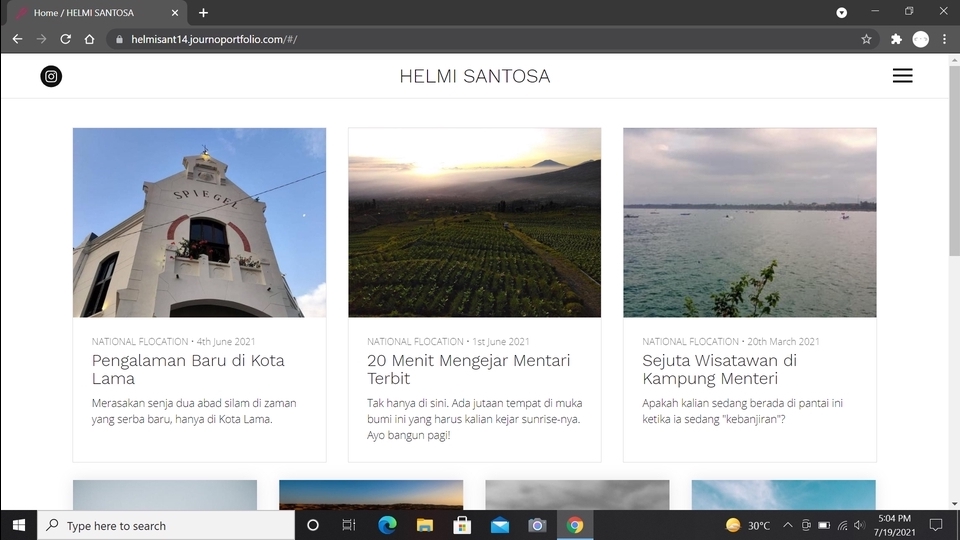Open a new browser tab
Image resolution: width=960 pixels, height=540 pixels.
click(203, 12)
